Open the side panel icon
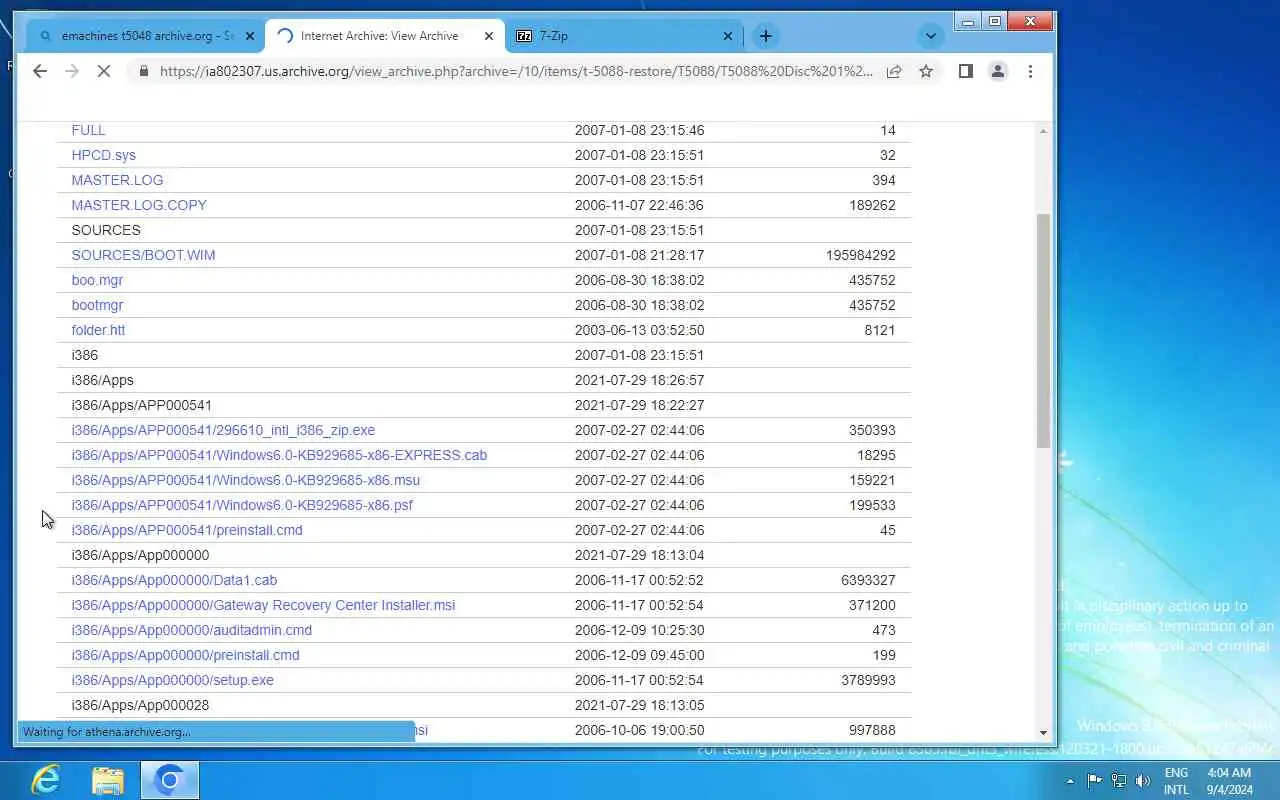This screenshot has height=800, width=1280. point(965,71)
